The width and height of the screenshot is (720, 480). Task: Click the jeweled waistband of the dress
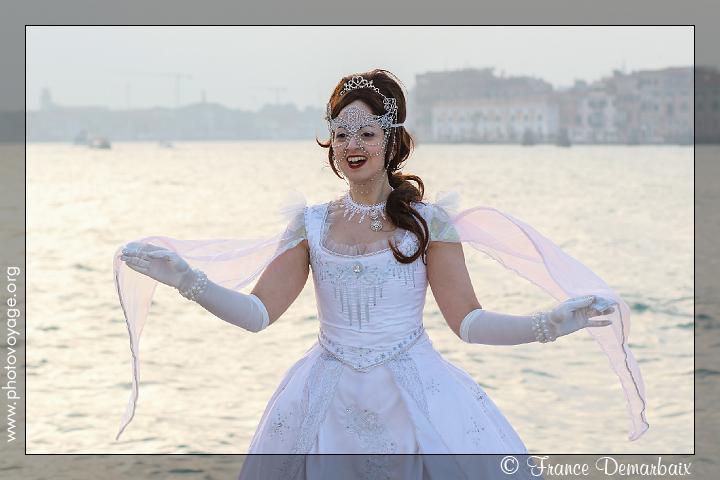point(370,352)
